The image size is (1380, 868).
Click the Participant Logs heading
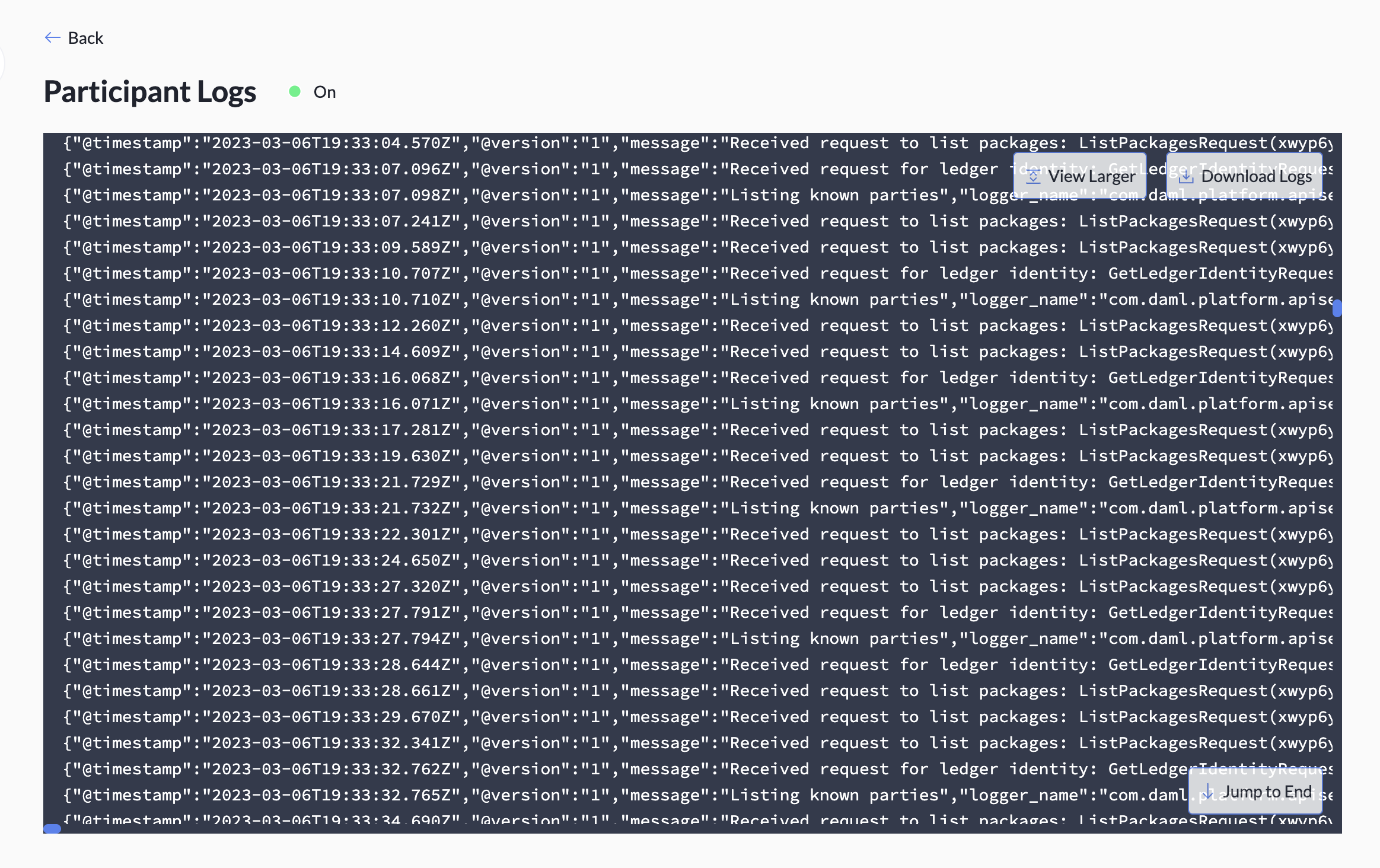[149, 91]
